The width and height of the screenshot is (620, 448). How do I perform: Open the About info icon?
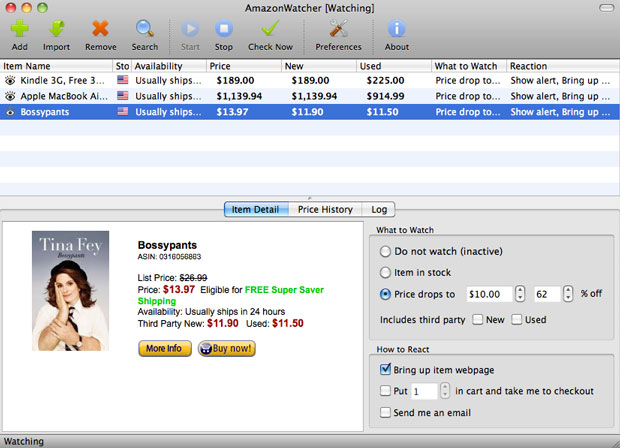[x=397, y=29]
